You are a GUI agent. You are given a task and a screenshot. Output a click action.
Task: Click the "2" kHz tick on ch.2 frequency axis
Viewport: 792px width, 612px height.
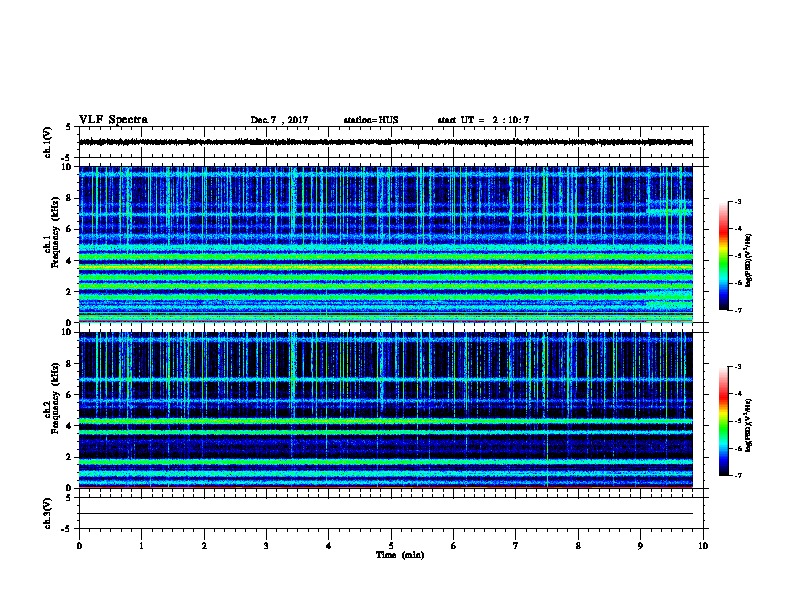coord(70,457)
